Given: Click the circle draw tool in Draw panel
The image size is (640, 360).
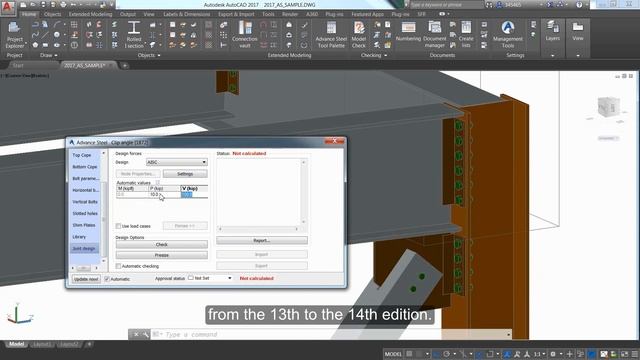Looking at the screenshot, I should tap(57, 35).
